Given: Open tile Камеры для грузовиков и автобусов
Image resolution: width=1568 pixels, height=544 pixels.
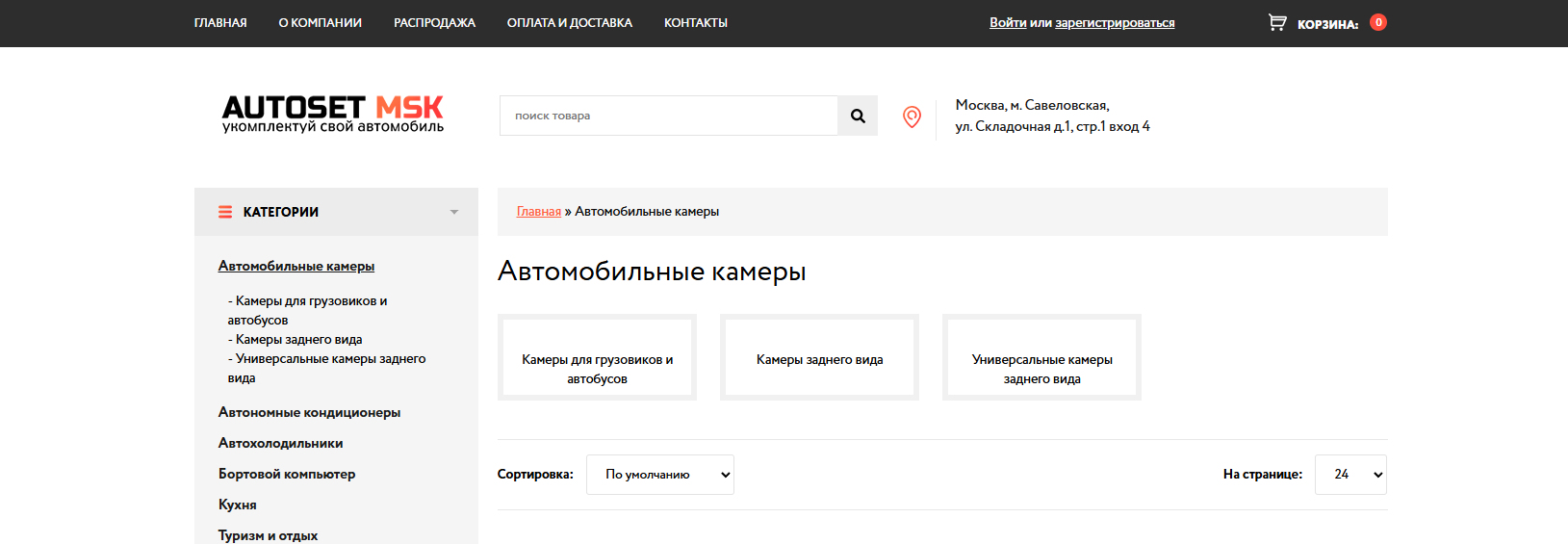Looking at the screenshot, I should click(597, 357).
